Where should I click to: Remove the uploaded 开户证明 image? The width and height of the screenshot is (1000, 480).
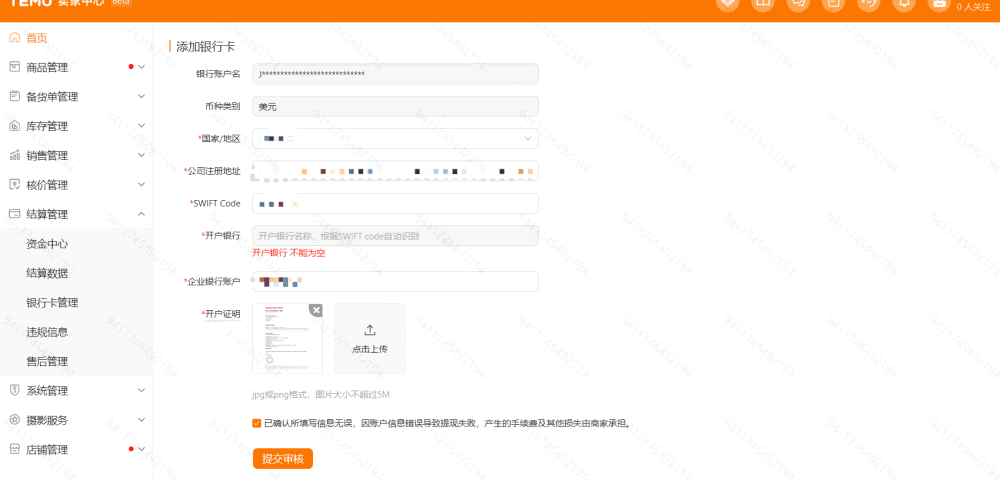[x=316, y=311]
